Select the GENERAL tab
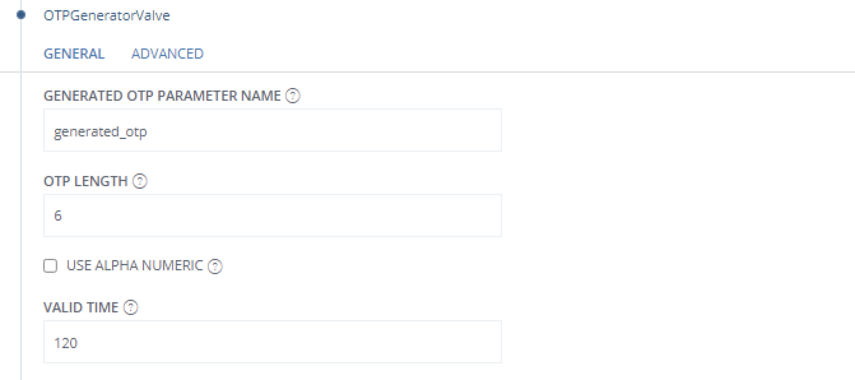Image resolution: width=855 pixels, height=380 pixels. tap(74, 54)
